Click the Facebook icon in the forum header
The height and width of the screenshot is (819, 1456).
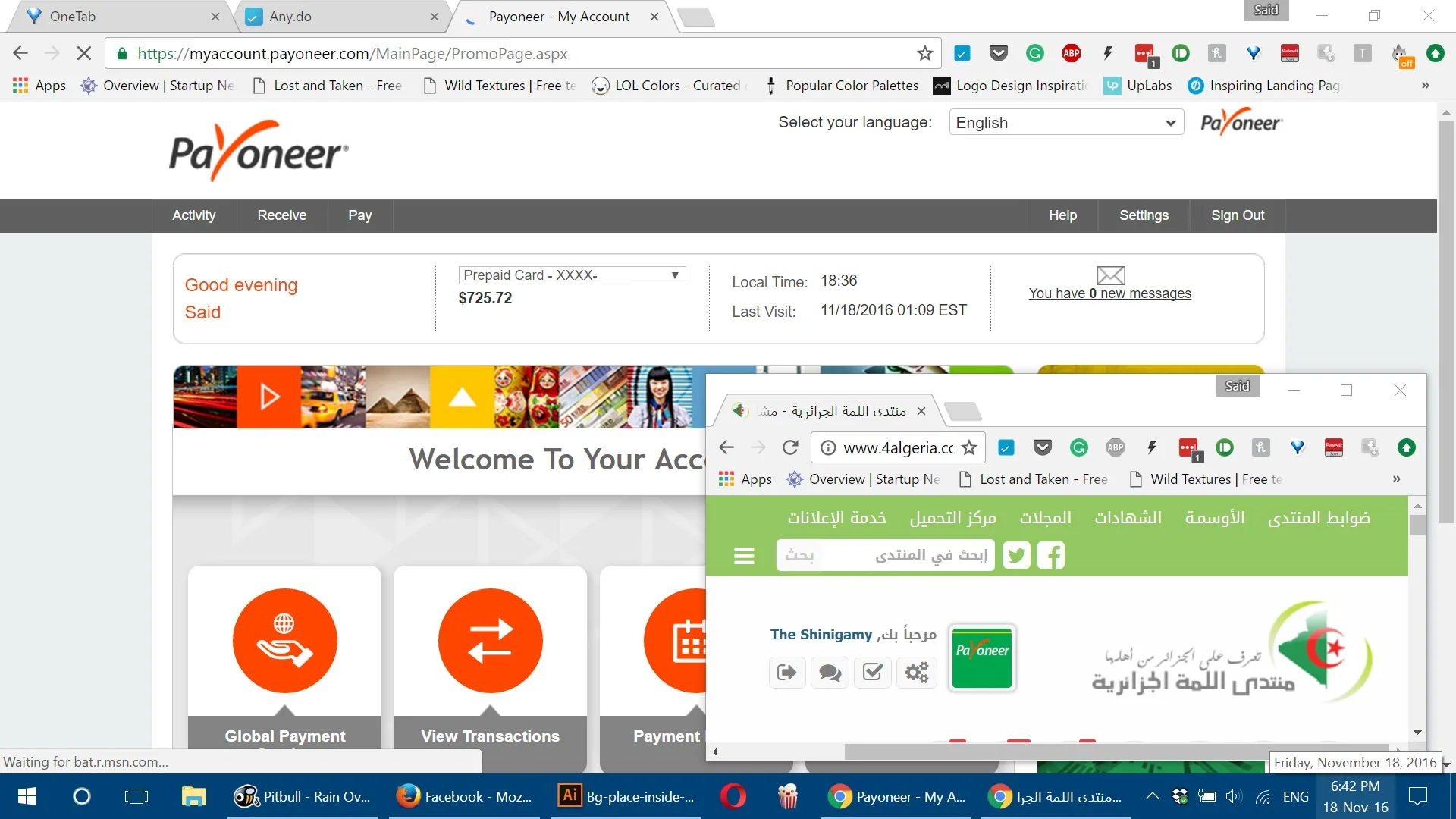click(1051, 555)
